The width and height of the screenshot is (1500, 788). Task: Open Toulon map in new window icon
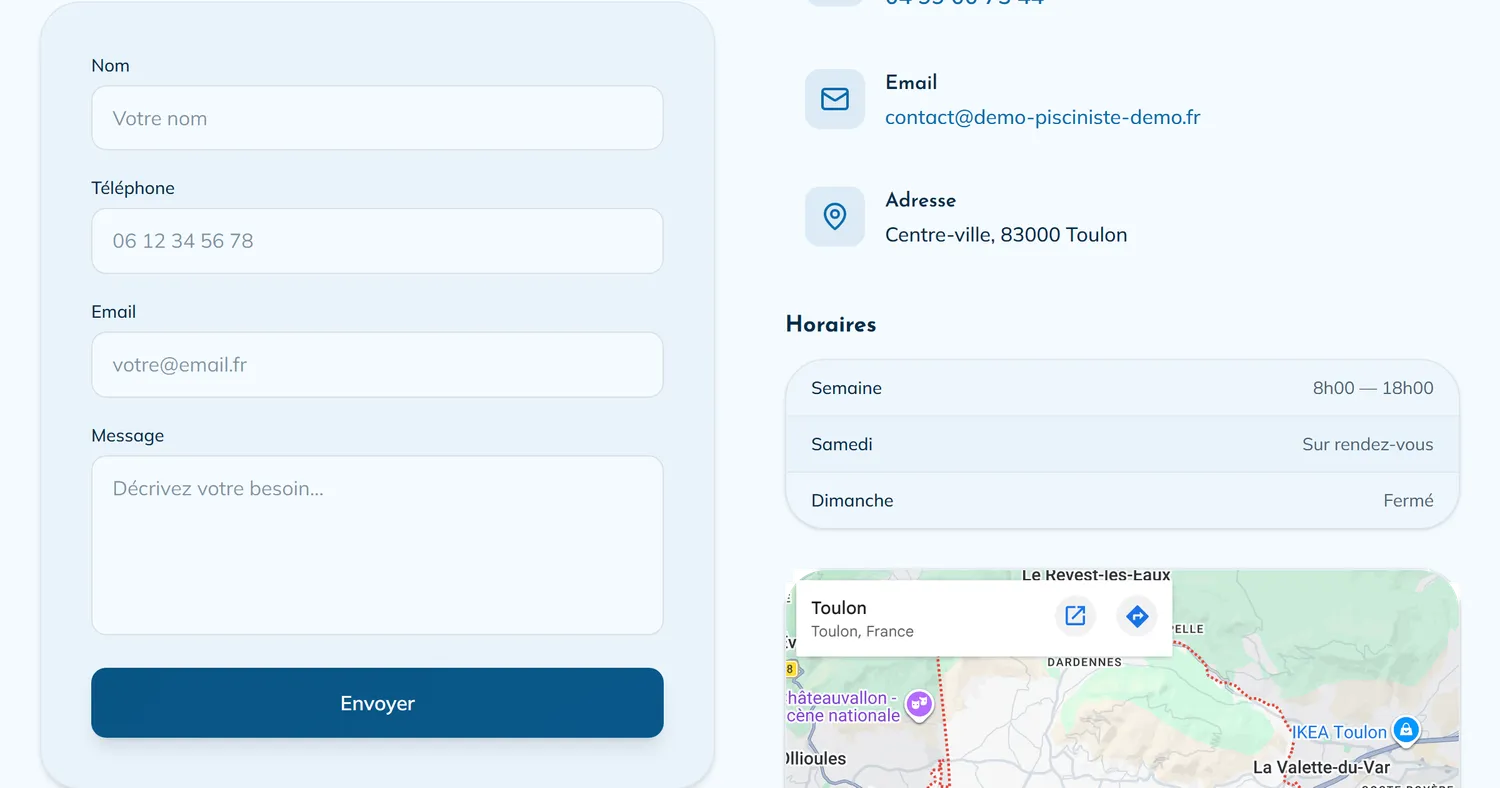click(x=1075, y=616)
